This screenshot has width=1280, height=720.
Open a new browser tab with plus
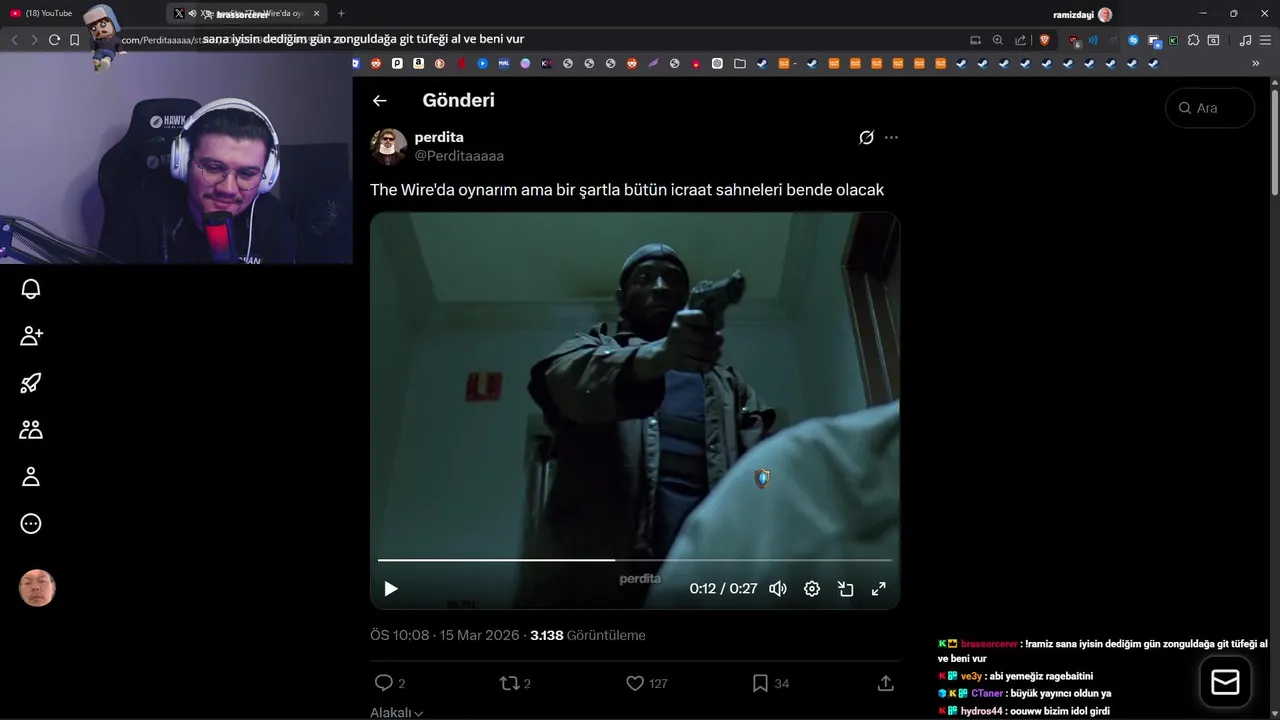pyautogui.click(x=341, y=14)
